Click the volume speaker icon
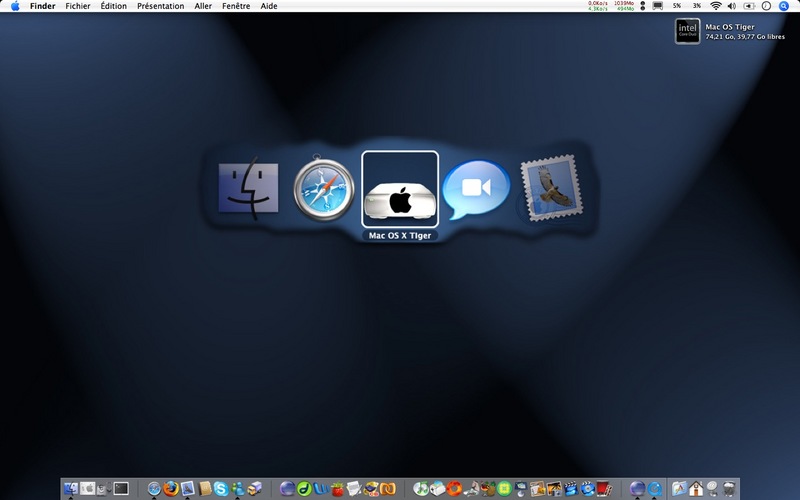 (x=732, y=6)
